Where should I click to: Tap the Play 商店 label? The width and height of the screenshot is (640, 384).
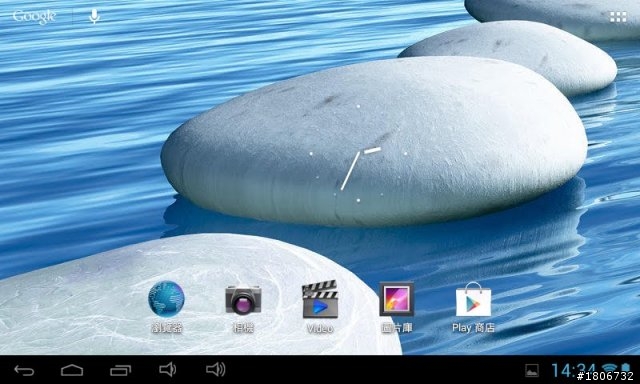point(473,328)
